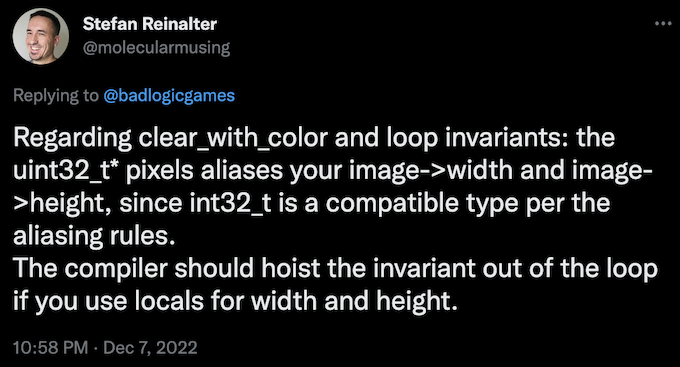Viewport: 680px width, 367px height.
Task: Open the Stefan Reinalter display name link
Action: [x=150, y=24]
